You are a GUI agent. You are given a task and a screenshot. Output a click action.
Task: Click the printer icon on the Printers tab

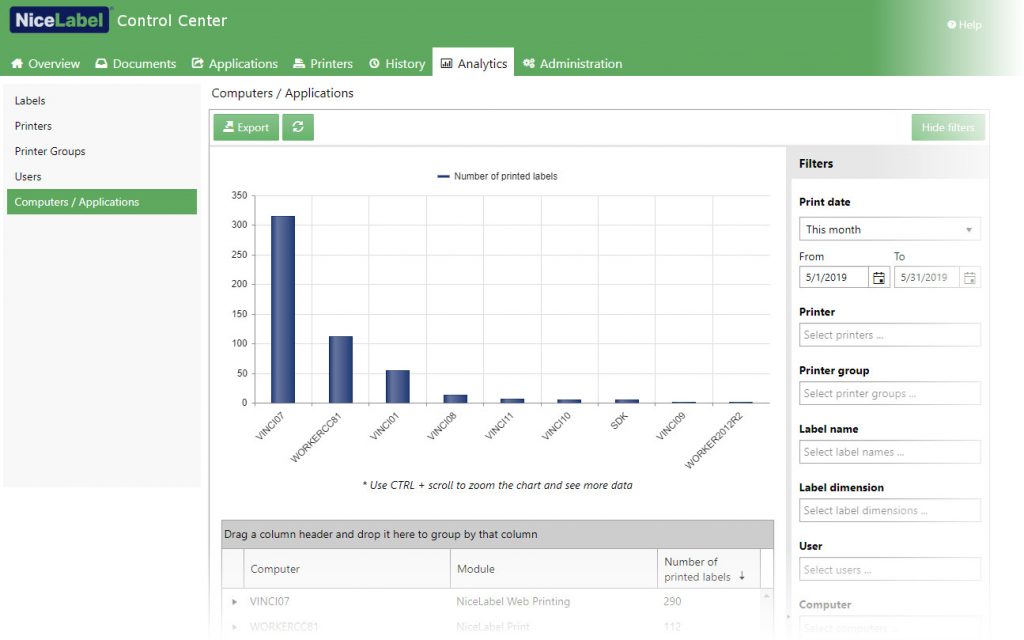coord(297,63)
